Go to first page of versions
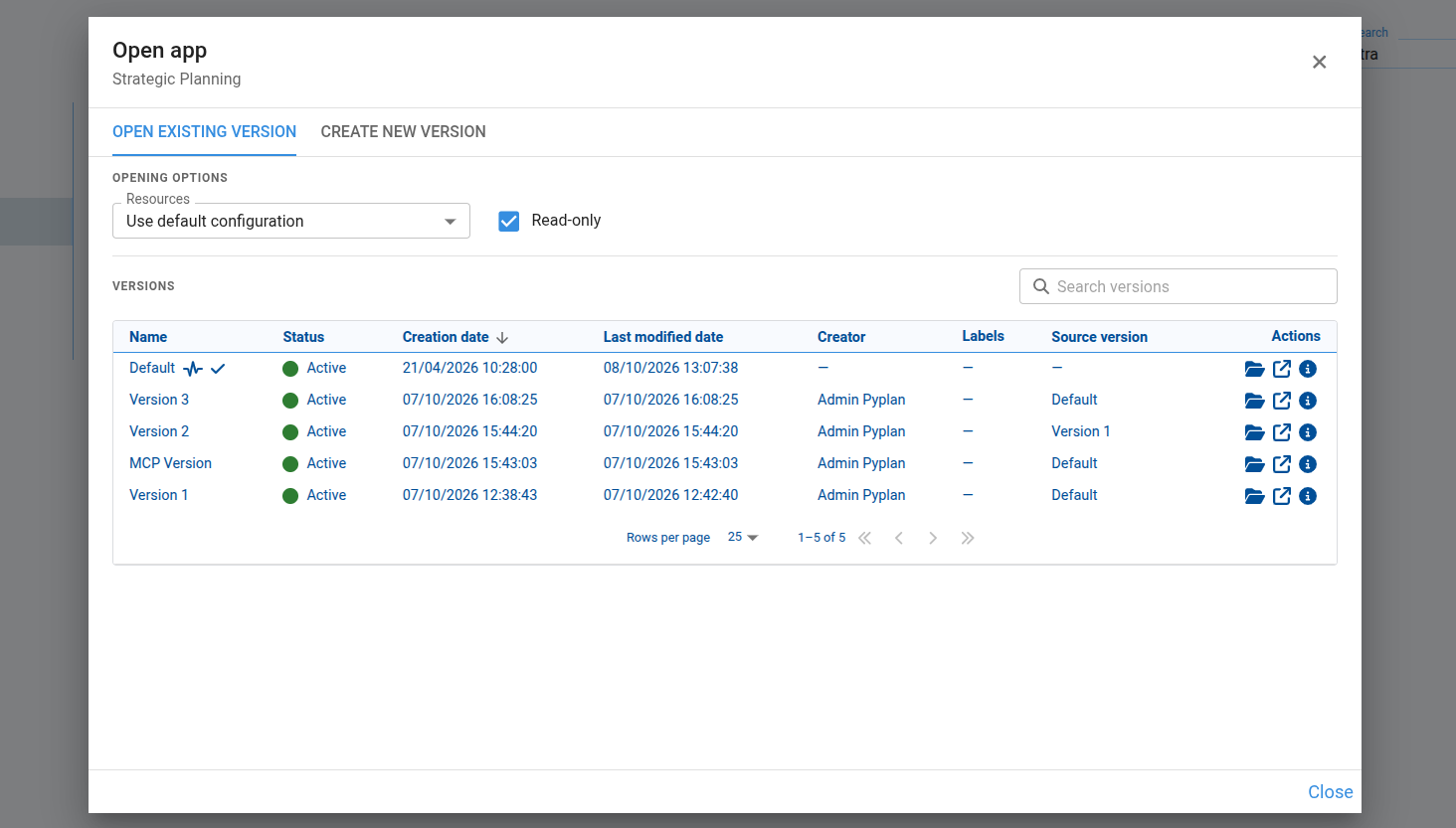 [865, 538]
